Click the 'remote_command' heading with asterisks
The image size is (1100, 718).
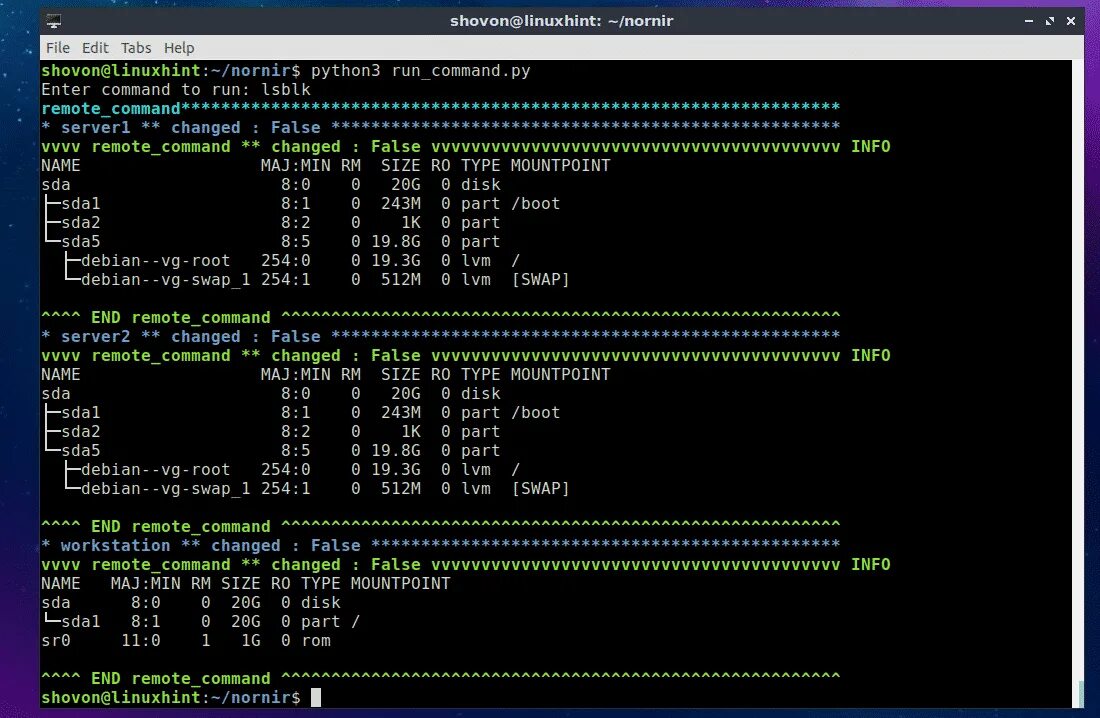(x=441, y=109)
